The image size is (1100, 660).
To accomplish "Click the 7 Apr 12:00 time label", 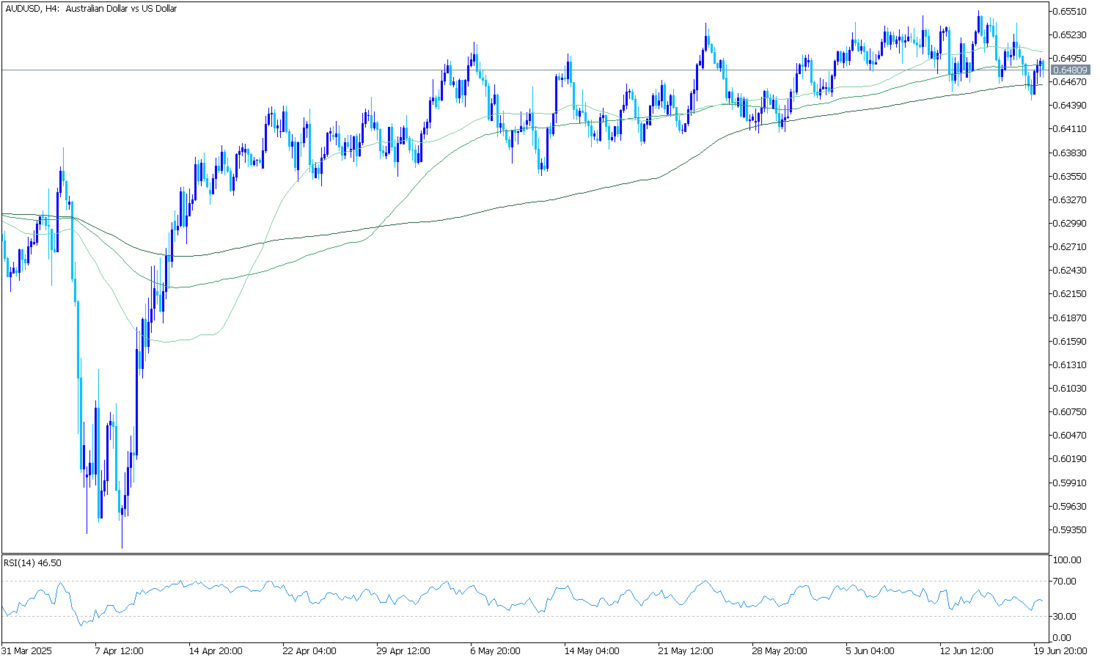I will [x=119, y=651].
